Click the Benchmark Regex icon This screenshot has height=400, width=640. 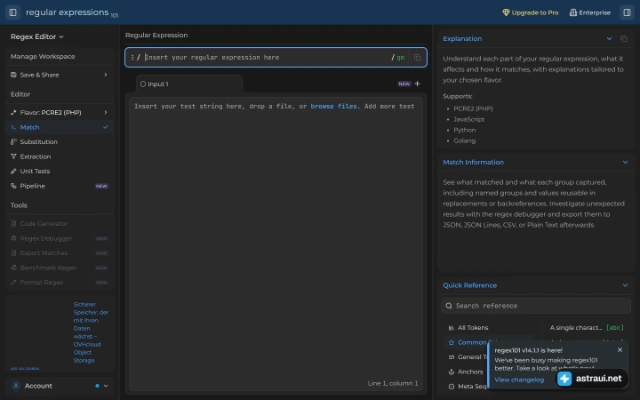point(13,268)
